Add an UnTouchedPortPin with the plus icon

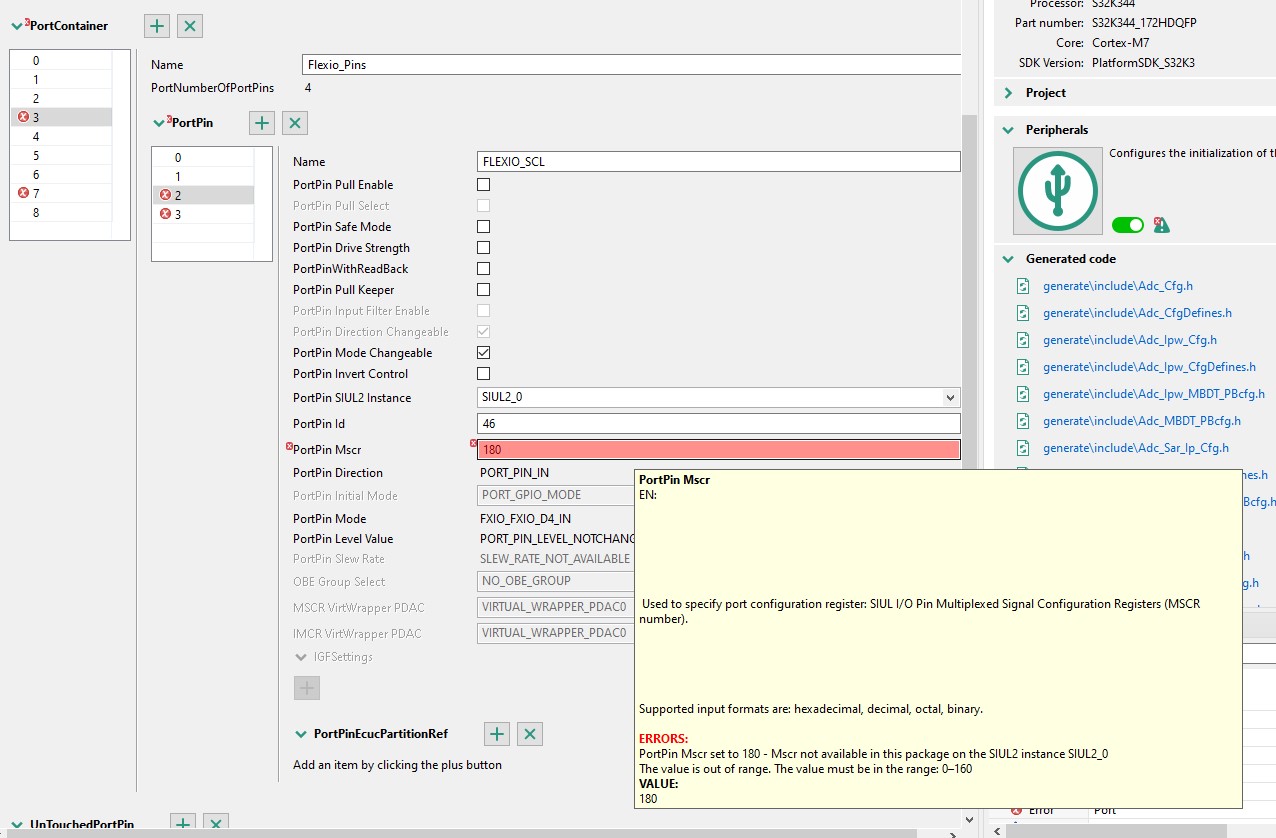(182, 824)
